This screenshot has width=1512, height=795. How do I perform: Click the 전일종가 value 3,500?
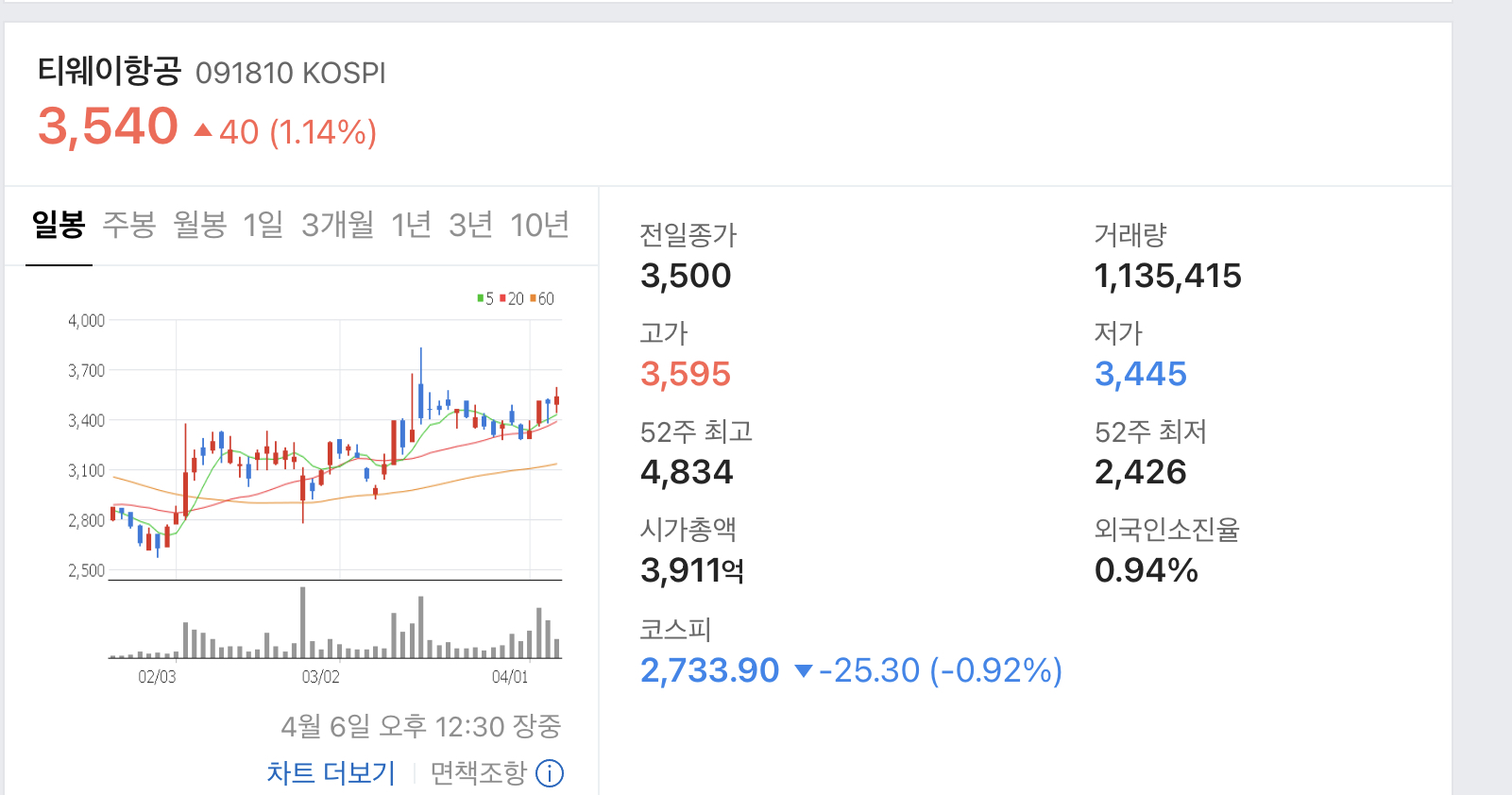[x=686, y=276]
